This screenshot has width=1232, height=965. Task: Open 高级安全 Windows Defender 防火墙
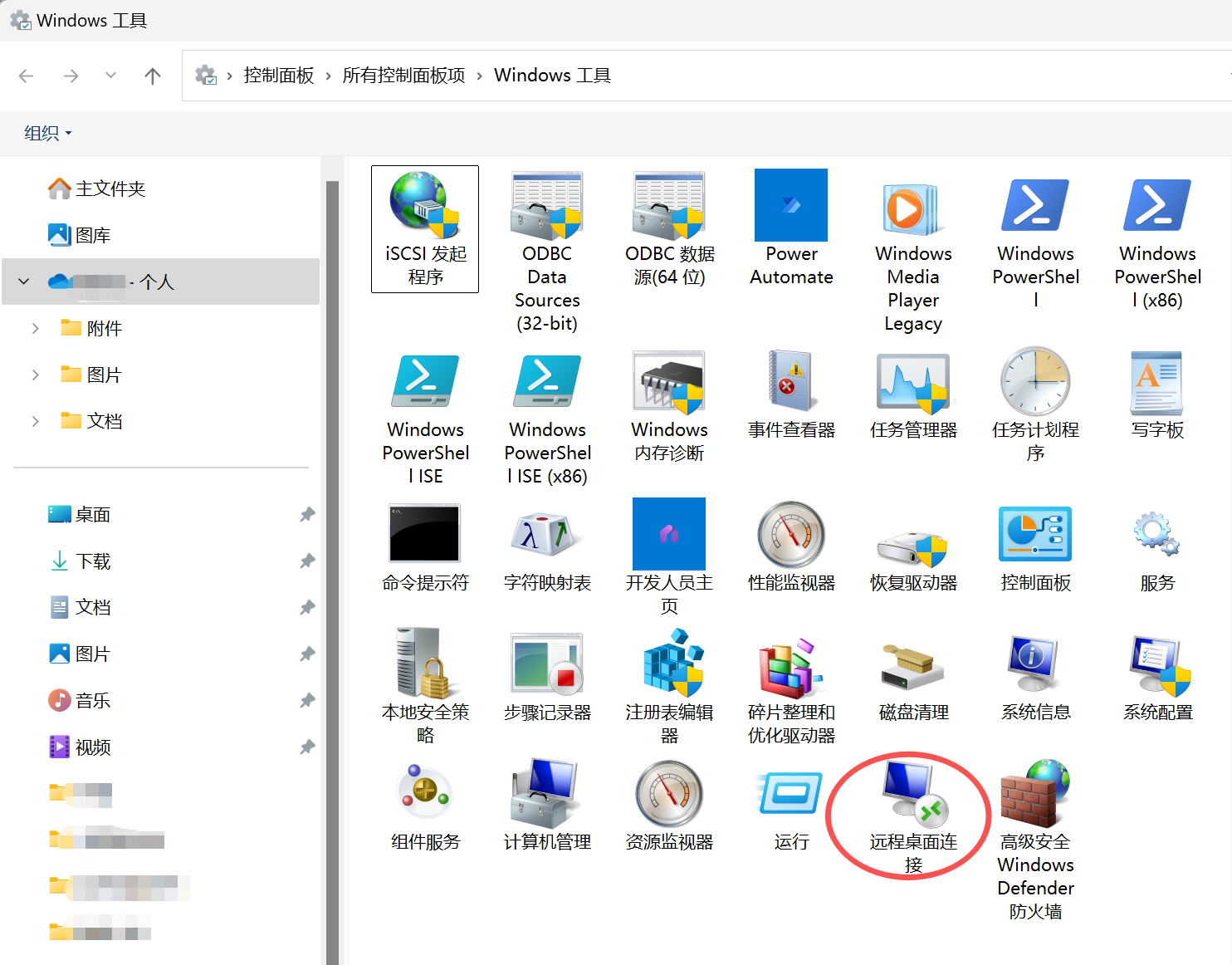[x=1035, y=840]
